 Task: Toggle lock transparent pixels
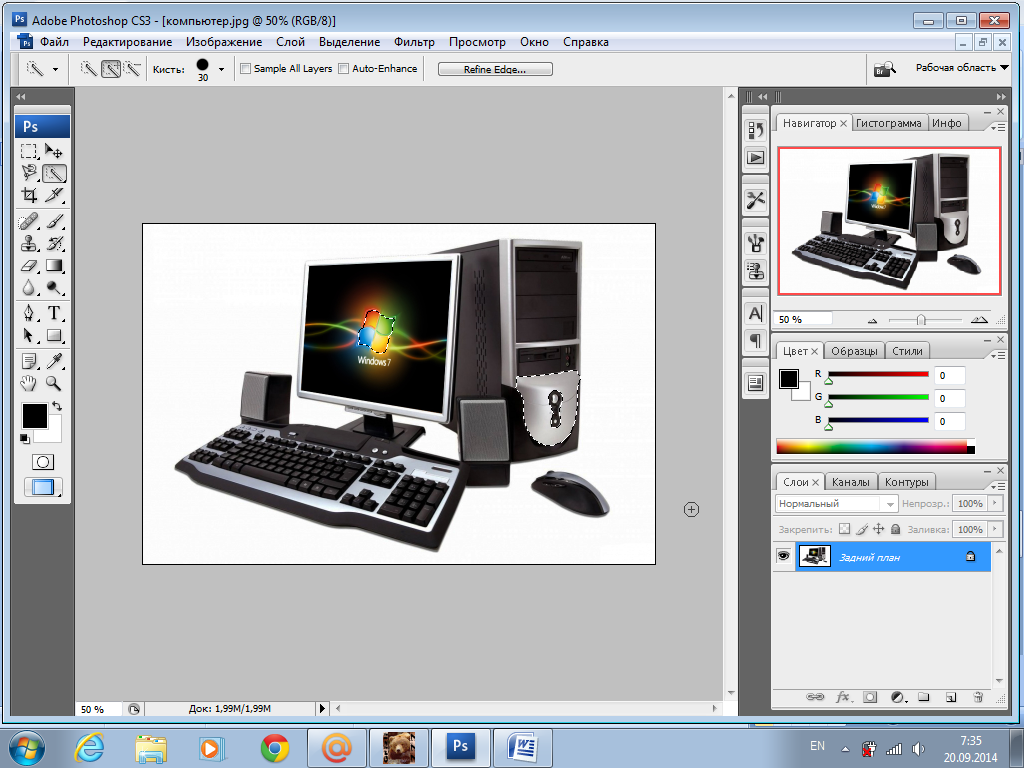844,529
